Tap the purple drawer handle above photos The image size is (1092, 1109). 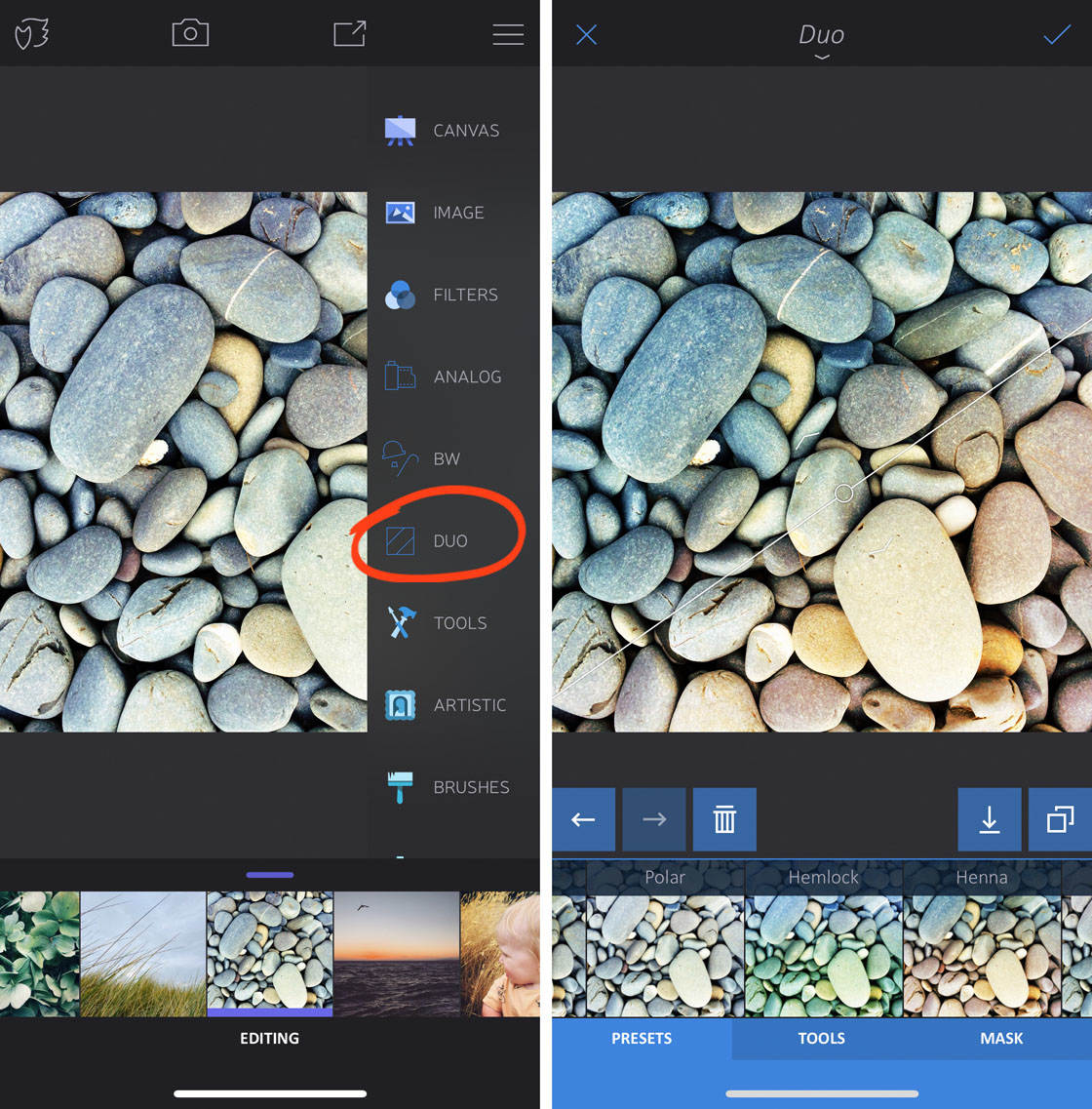point(270,875)
